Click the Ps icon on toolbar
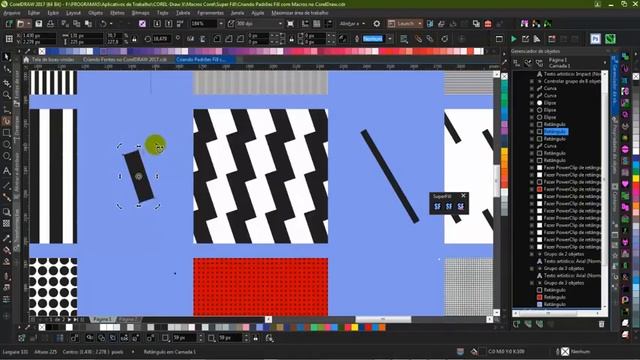The width and height of the screenshot is (640, 360). [595, 39]
